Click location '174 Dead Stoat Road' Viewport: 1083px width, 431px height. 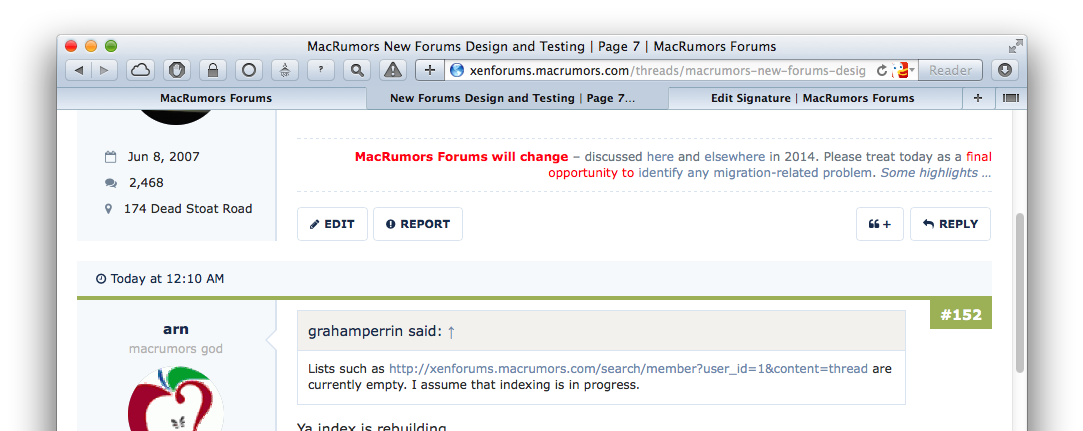(188, 209)
